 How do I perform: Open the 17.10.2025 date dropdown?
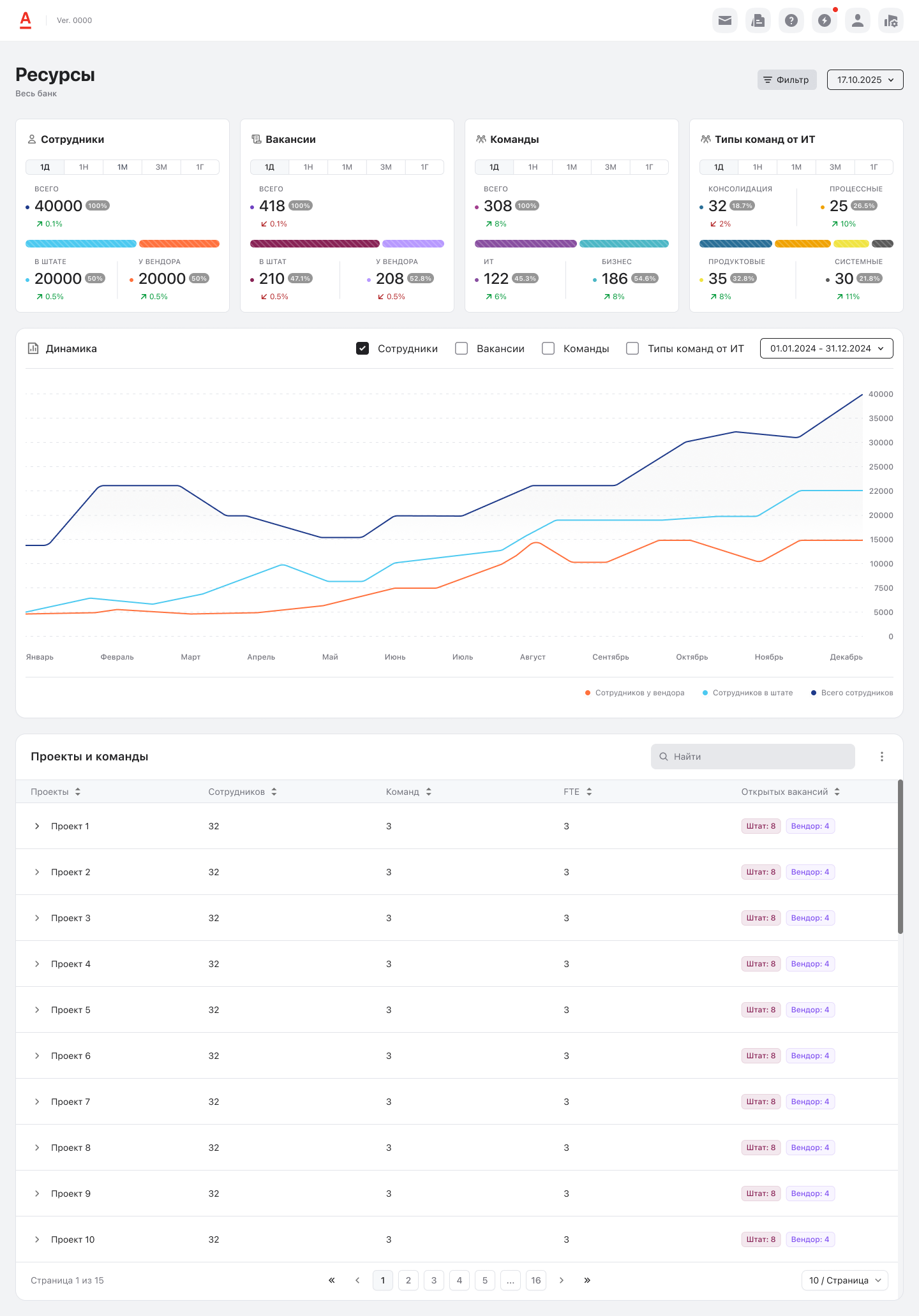click(865, 80)
